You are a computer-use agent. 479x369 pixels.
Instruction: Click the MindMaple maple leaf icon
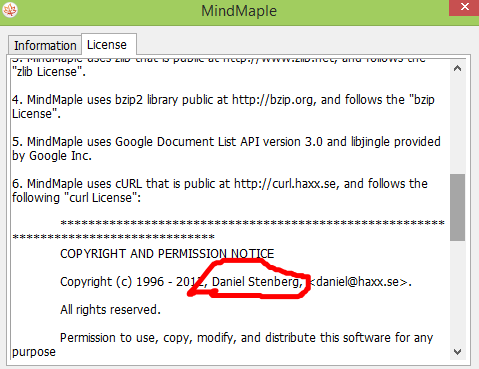(10, 10)
